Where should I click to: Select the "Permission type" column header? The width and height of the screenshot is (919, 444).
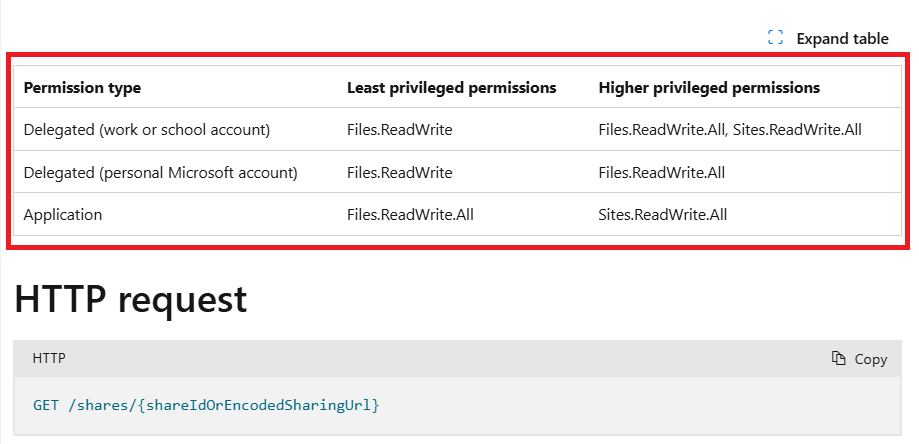(x=82, y=88)
